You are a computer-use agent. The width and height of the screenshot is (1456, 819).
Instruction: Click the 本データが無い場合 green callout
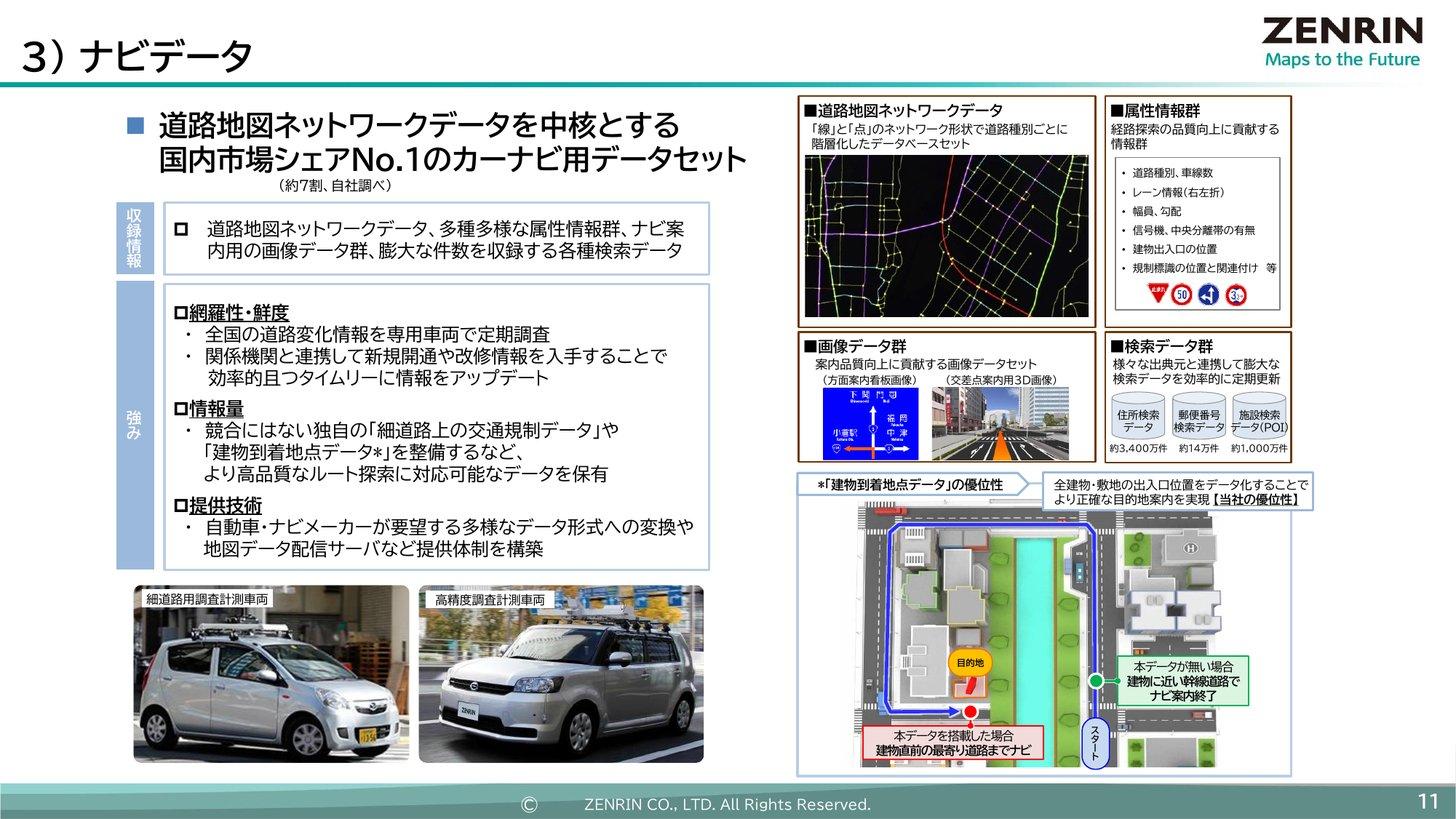click(x=1183, y=681)
